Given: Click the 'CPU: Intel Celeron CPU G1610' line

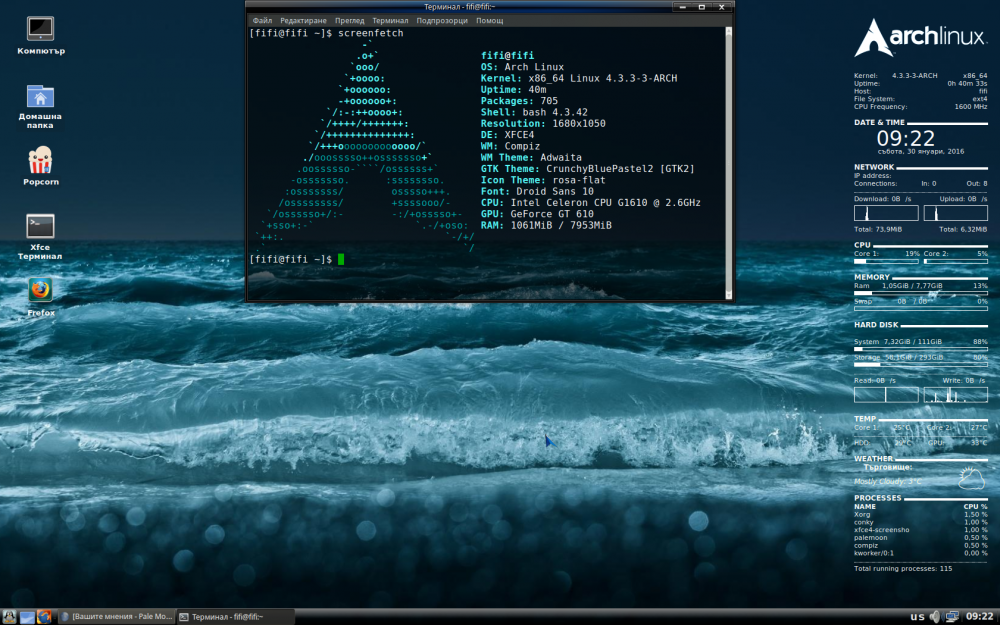Looking at the screenshot, I should point(591,203).
